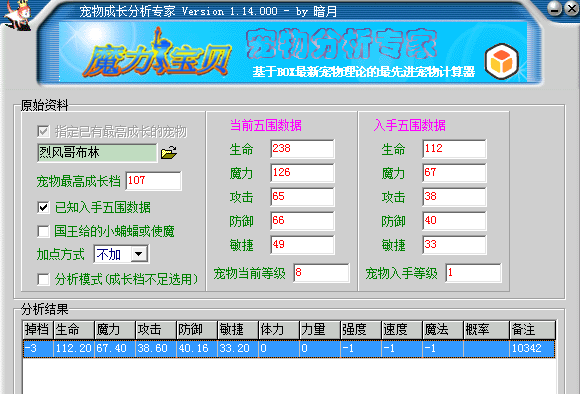Click the cat mascot icon in title corner

[x=17, y=15]
